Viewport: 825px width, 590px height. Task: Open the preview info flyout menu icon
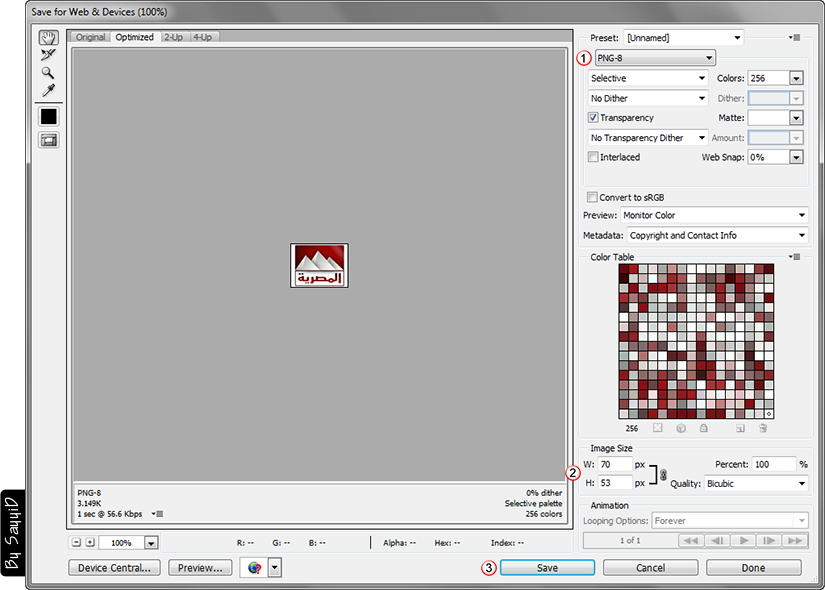pos(157,514)
